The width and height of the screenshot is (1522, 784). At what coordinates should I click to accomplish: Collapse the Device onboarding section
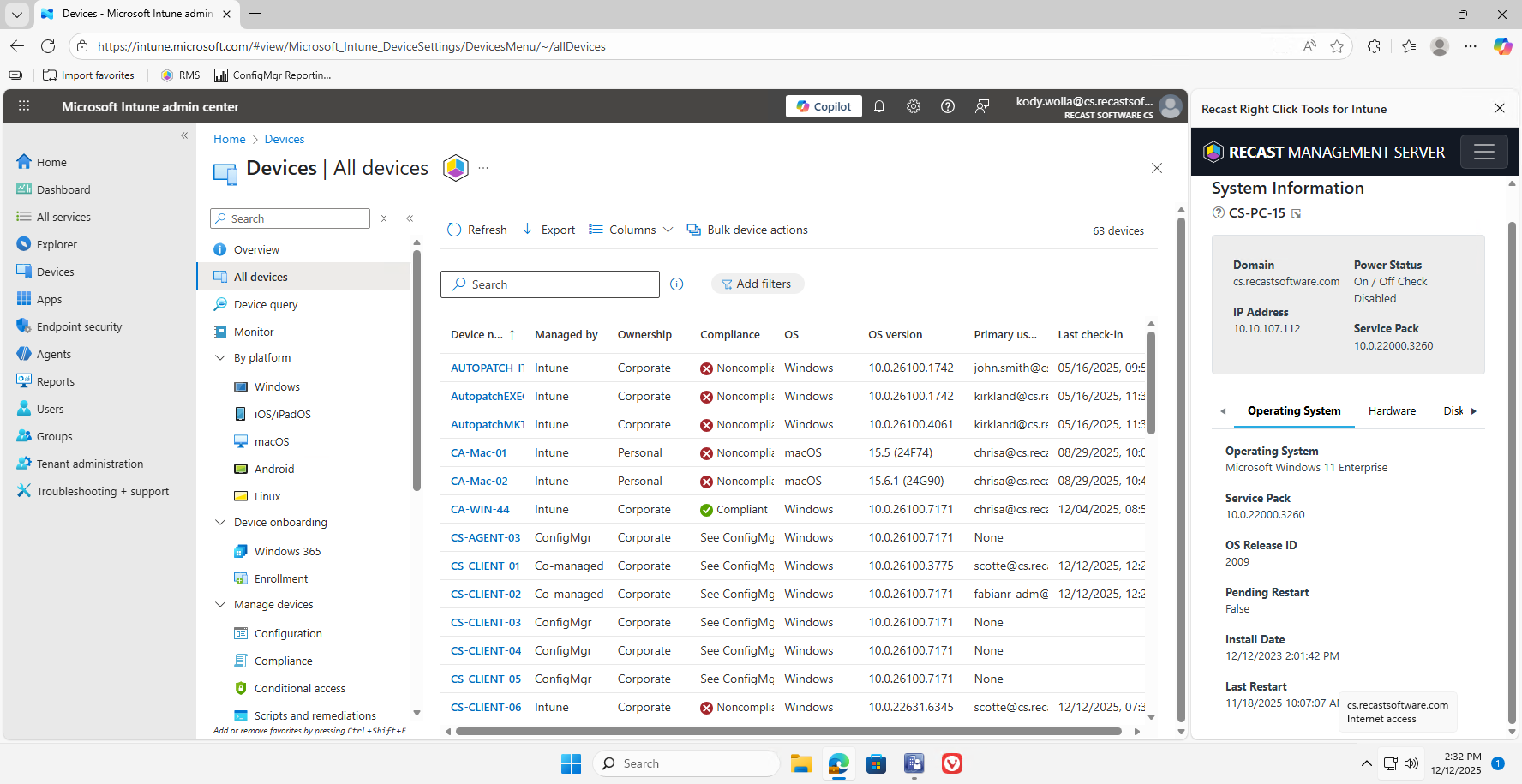(220, 522)
